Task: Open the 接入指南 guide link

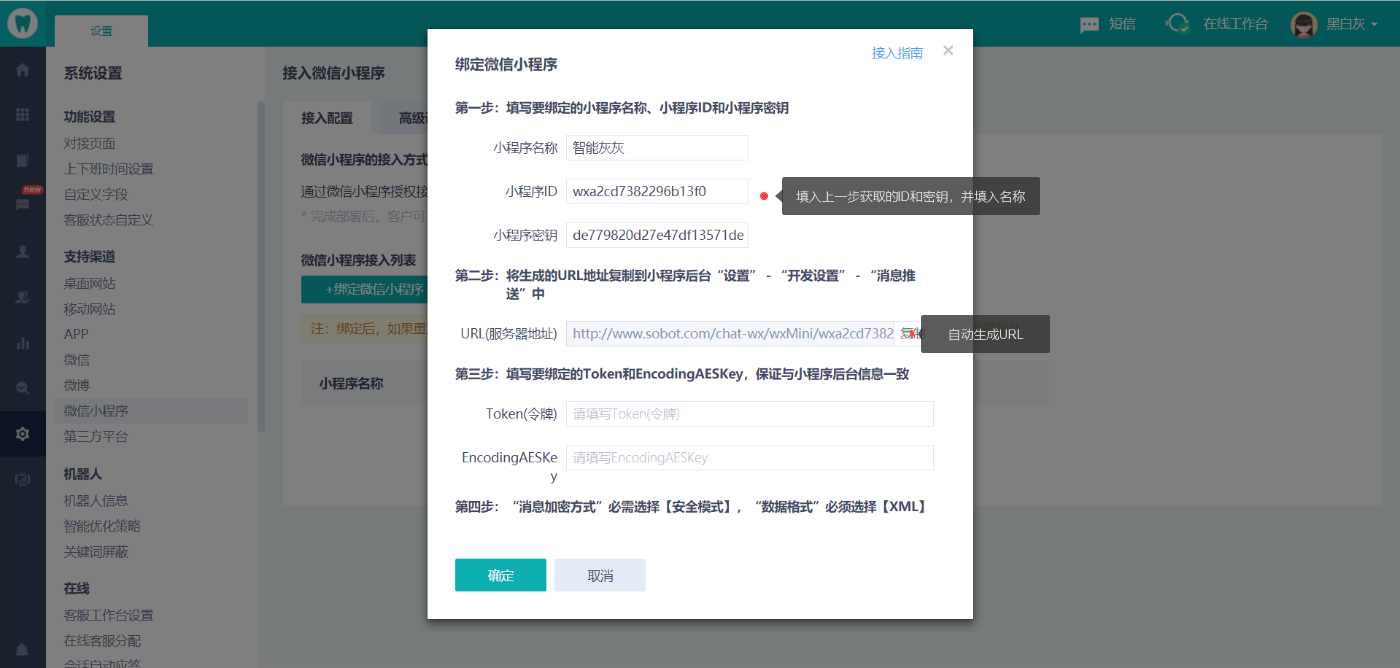Action: (x=897, y=53)
